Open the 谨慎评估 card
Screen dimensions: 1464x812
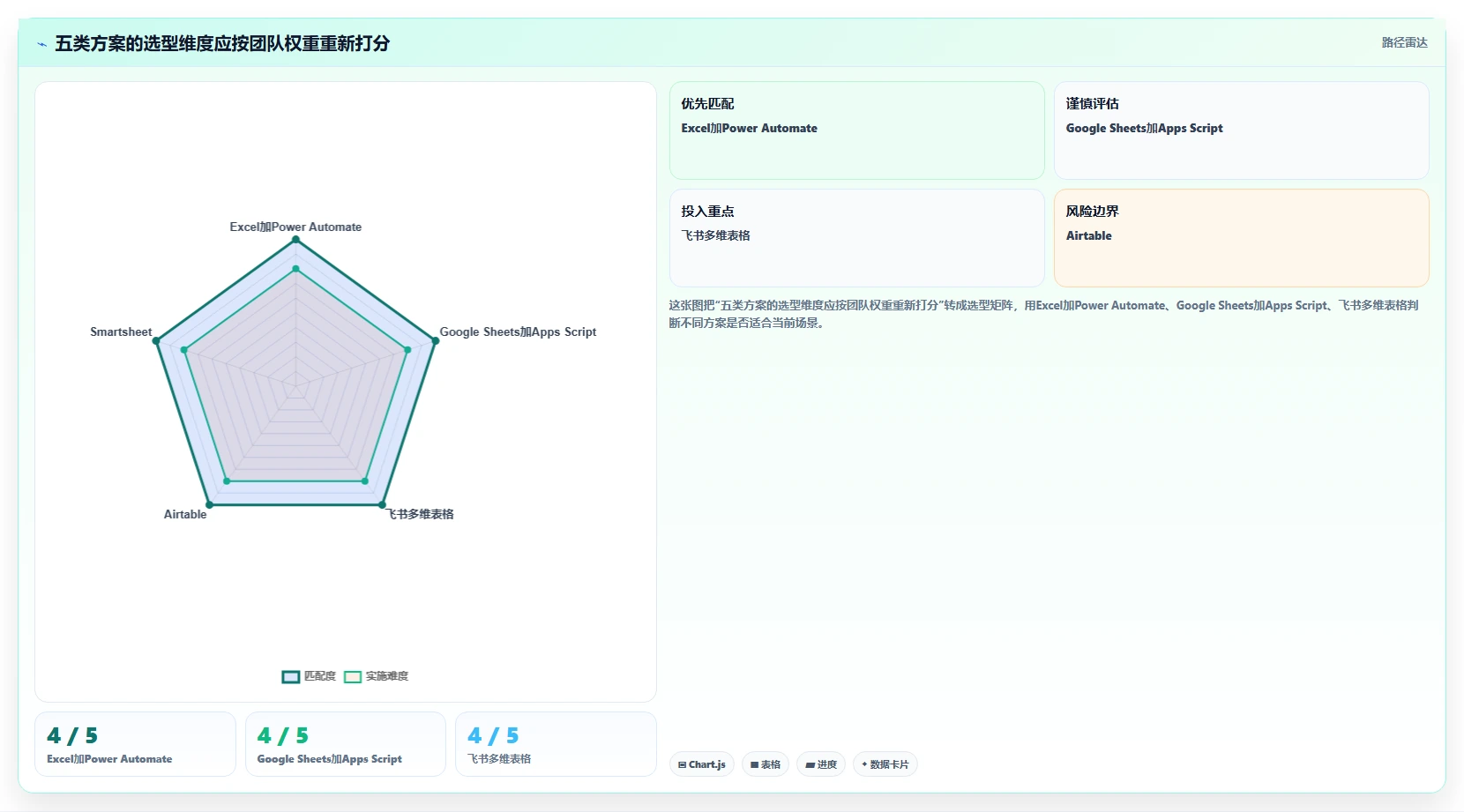[x=1242, y=130]
